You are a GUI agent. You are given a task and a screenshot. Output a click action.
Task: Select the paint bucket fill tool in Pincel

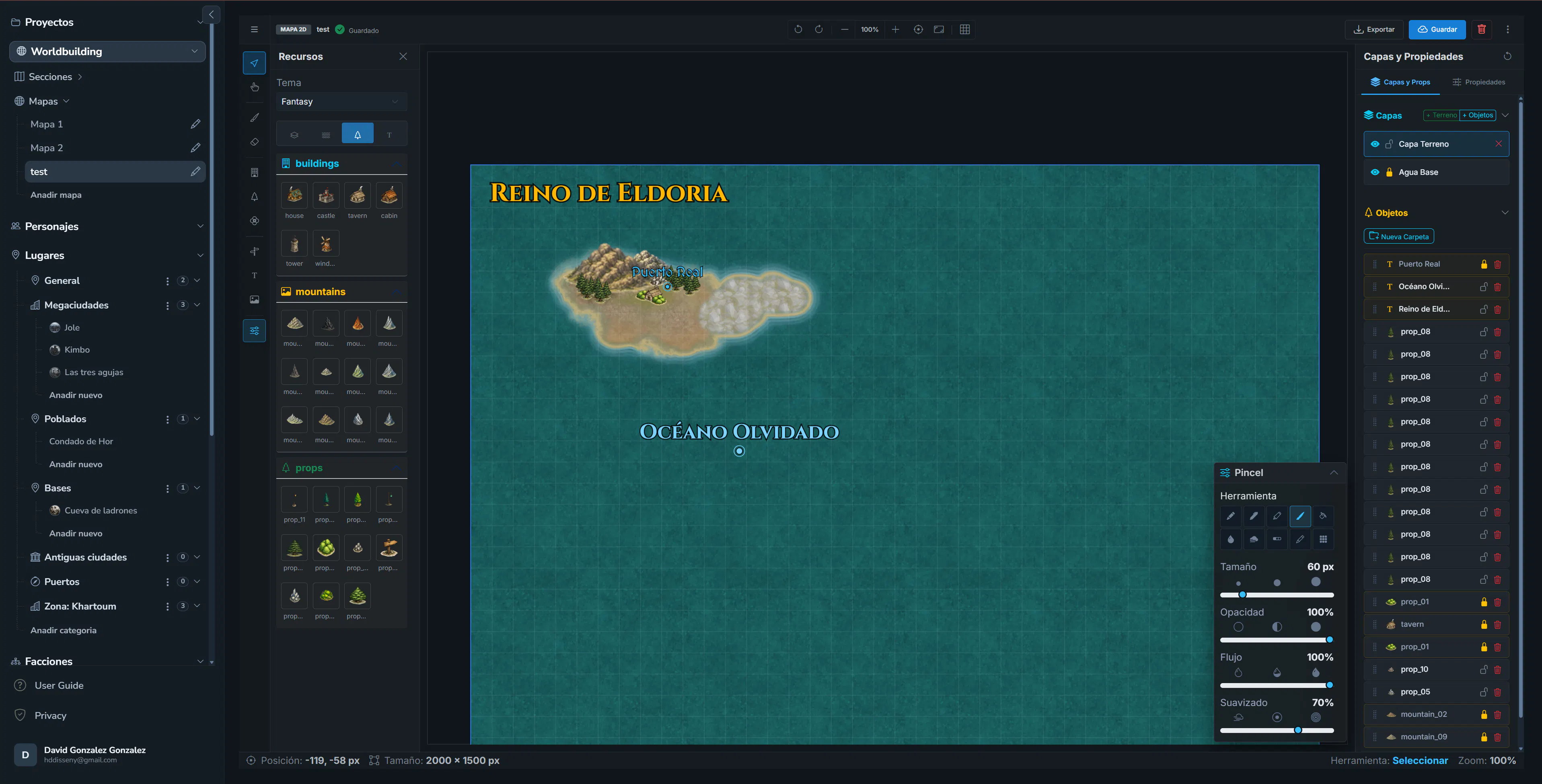click(x=1323, y=516)
